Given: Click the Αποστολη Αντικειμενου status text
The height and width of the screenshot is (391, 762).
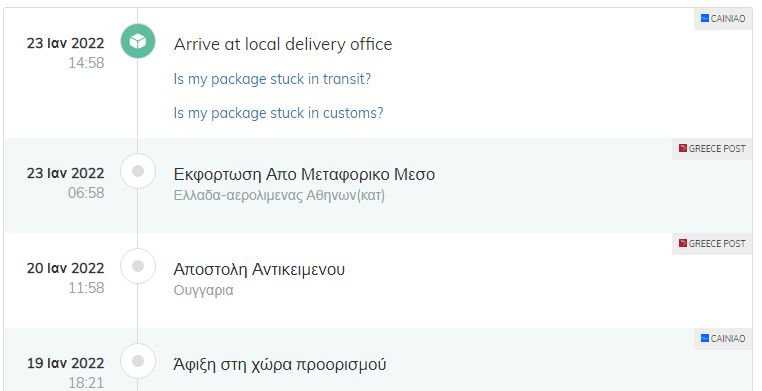Looking at the screenshot, I should click(259, 269).
